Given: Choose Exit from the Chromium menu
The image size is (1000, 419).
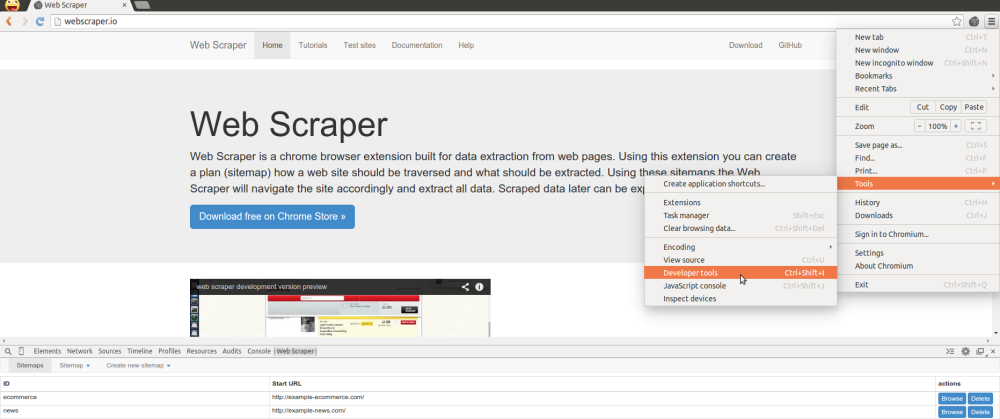Looking at the screenshot, I should pos(918,285).
